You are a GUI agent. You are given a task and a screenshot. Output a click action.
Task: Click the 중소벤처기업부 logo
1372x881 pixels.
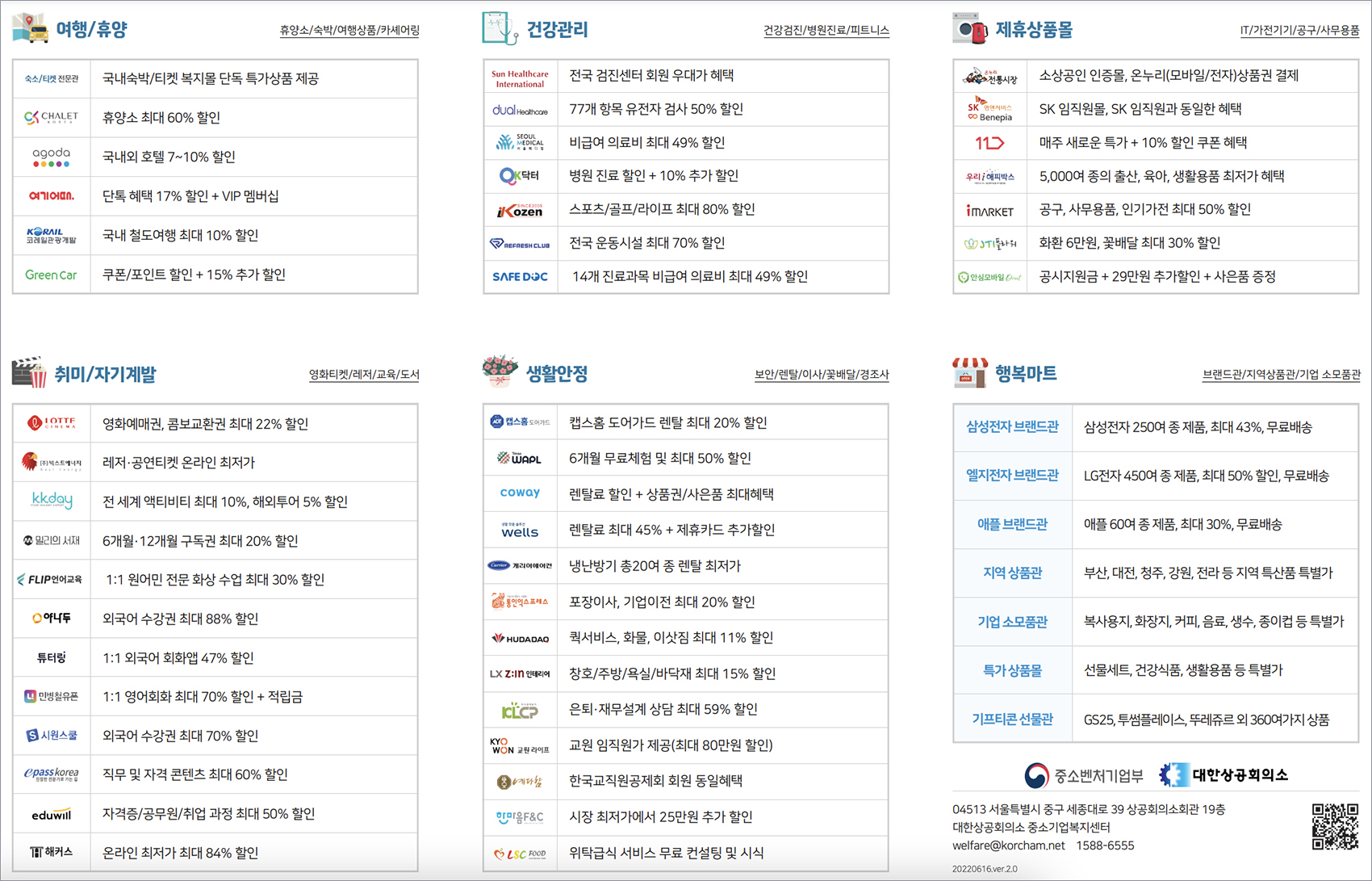click(x=1084, y=776)
